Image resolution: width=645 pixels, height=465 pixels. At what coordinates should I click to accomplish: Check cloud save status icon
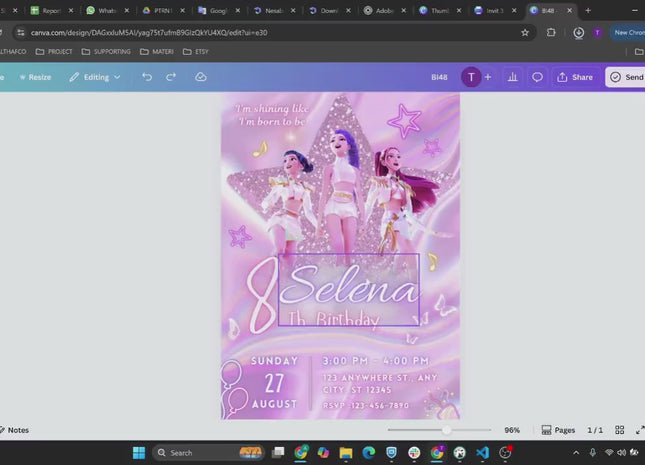201,77
